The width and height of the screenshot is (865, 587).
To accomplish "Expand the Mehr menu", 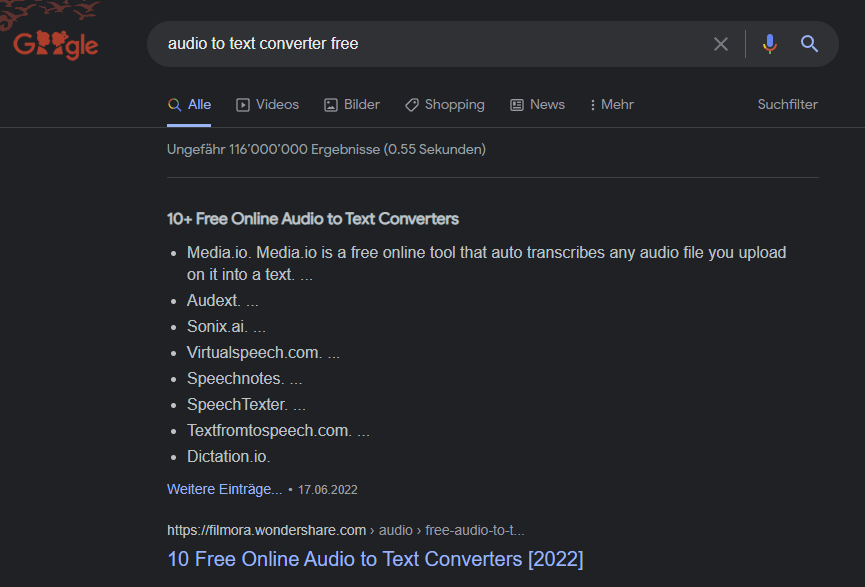I will click(612, 105).
